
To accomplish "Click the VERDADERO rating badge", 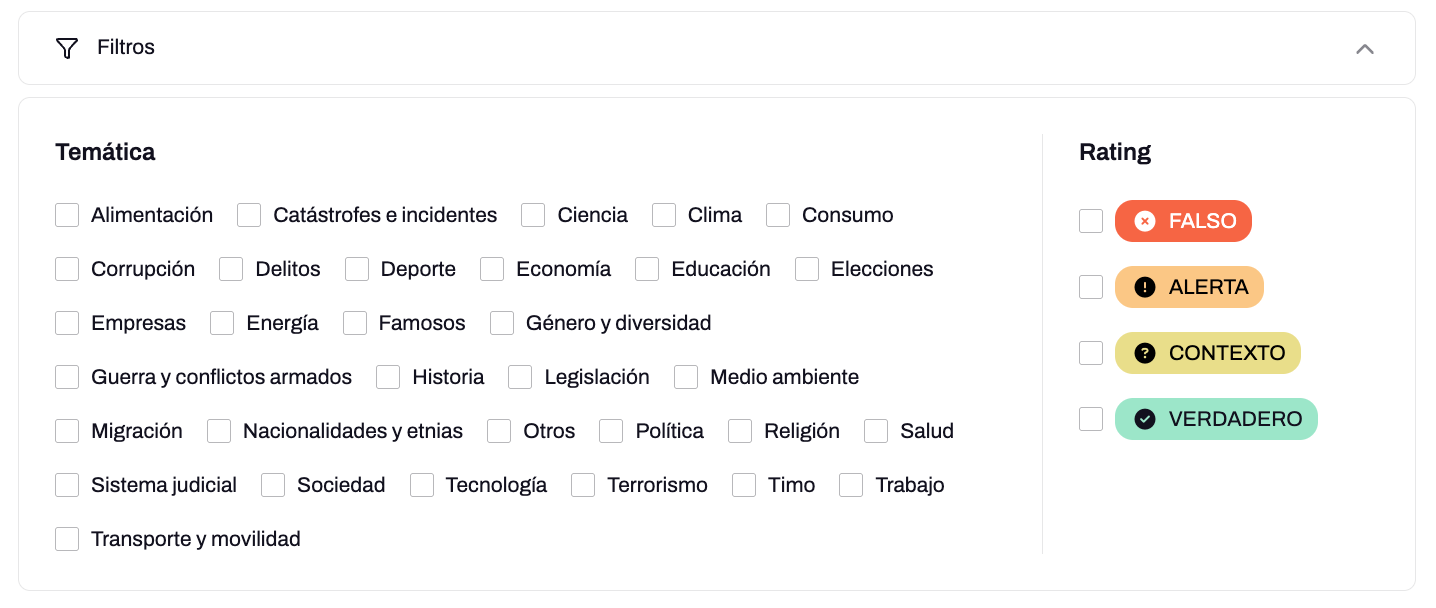I will click(1216, 419).
